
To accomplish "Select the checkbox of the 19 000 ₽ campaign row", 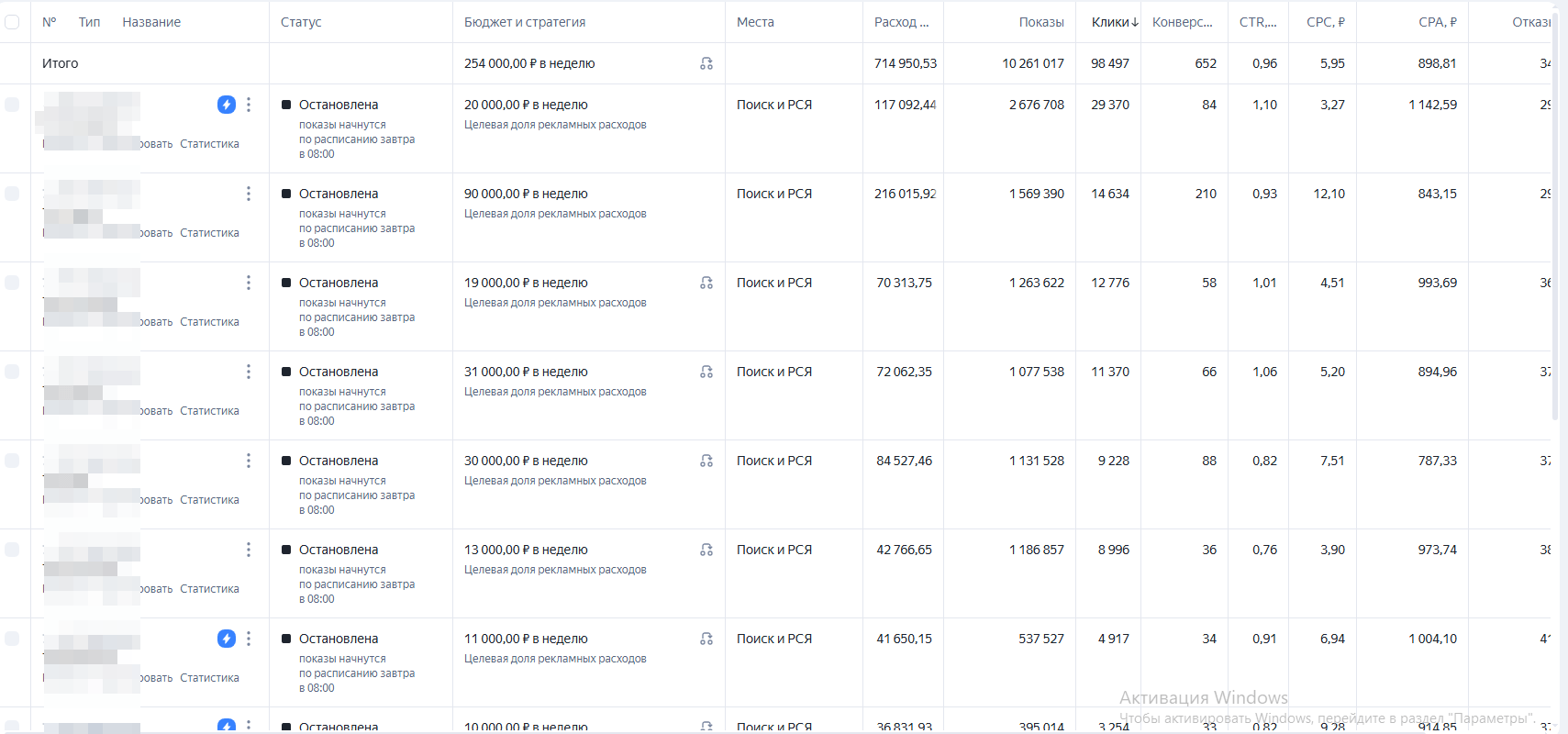I will coord(12,283).
